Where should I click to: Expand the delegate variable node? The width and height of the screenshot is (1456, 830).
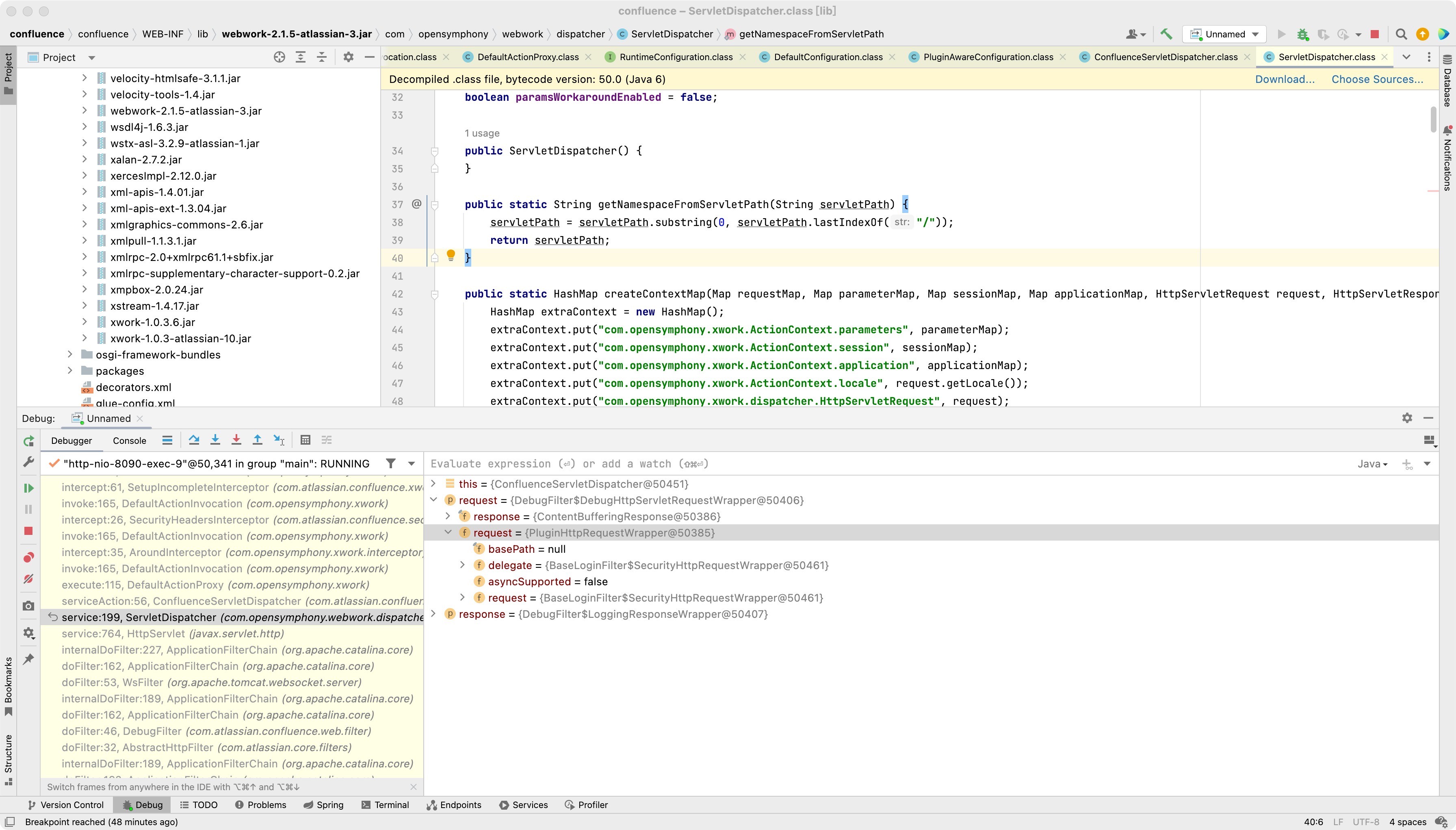coord(463,565)
